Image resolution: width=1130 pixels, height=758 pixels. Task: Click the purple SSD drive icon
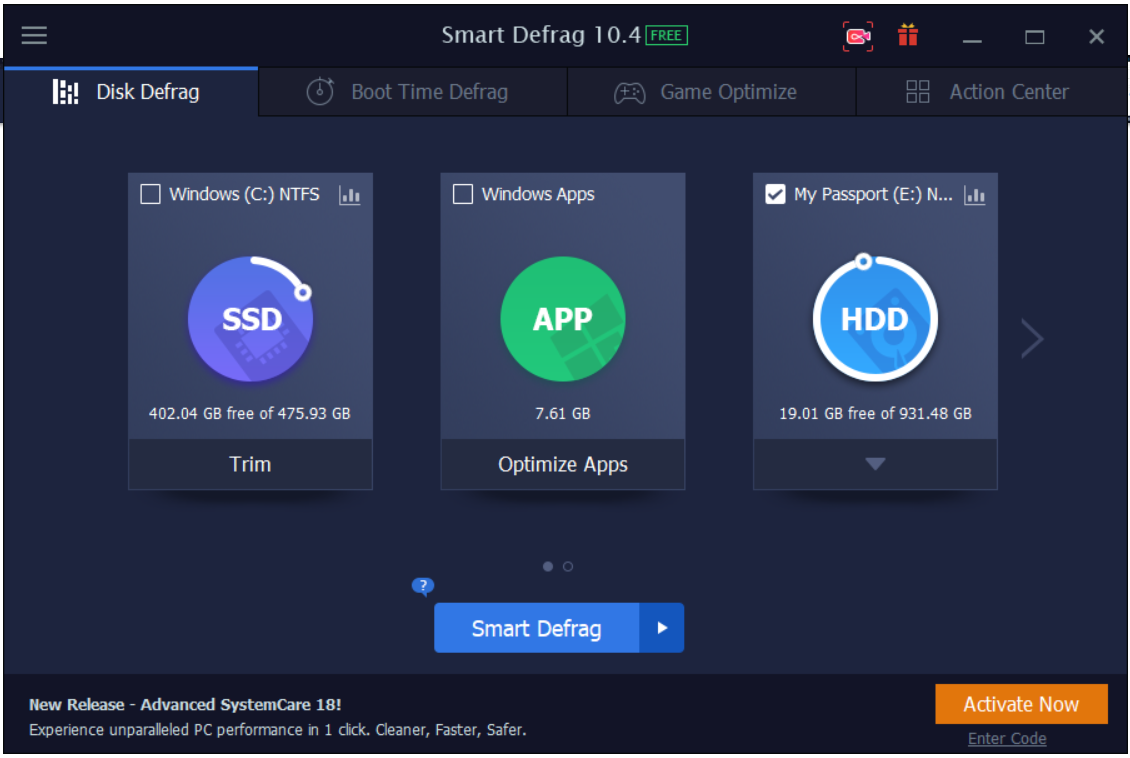click(251, 319)
